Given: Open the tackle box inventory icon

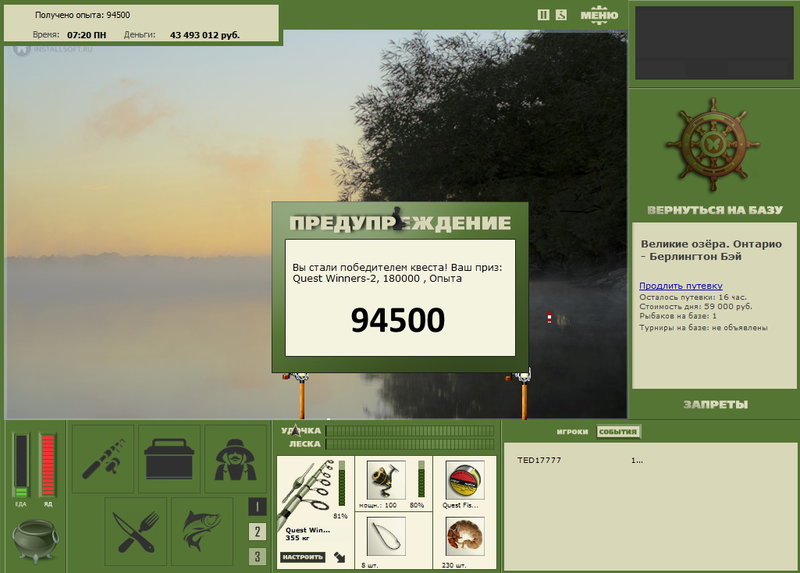Looking at the screenshot, I should point(169,458).
